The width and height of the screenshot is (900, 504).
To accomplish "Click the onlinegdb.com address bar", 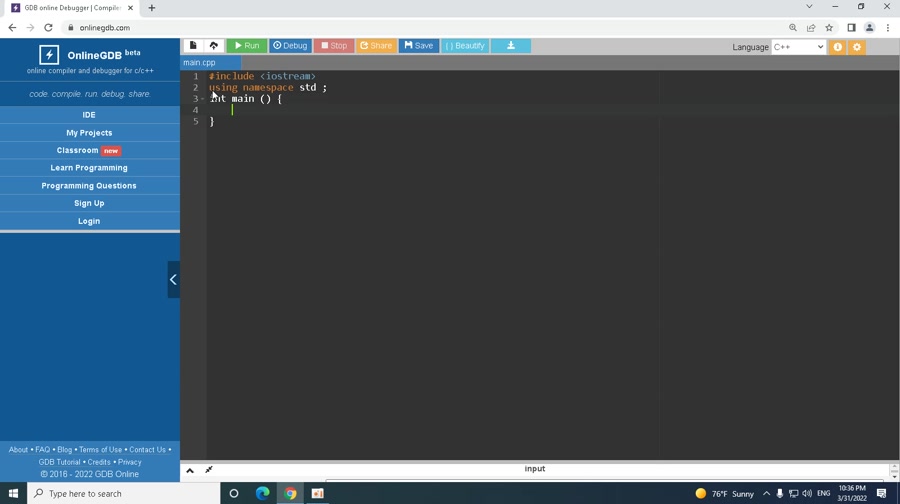I will click(x=425, y=28).
